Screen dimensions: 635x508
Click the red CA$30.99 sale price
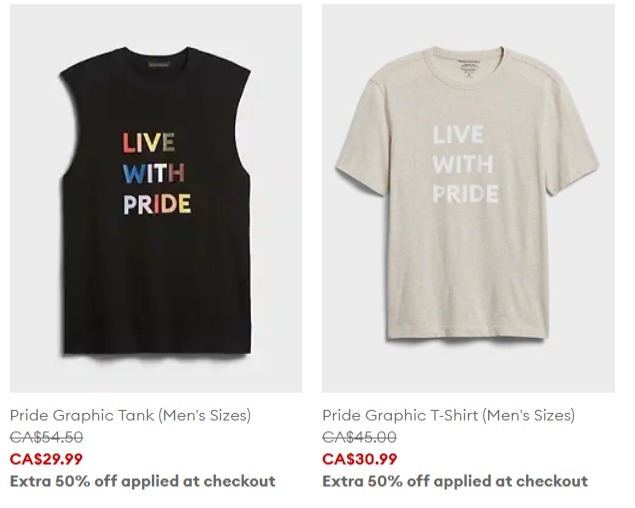pos(360,459)
